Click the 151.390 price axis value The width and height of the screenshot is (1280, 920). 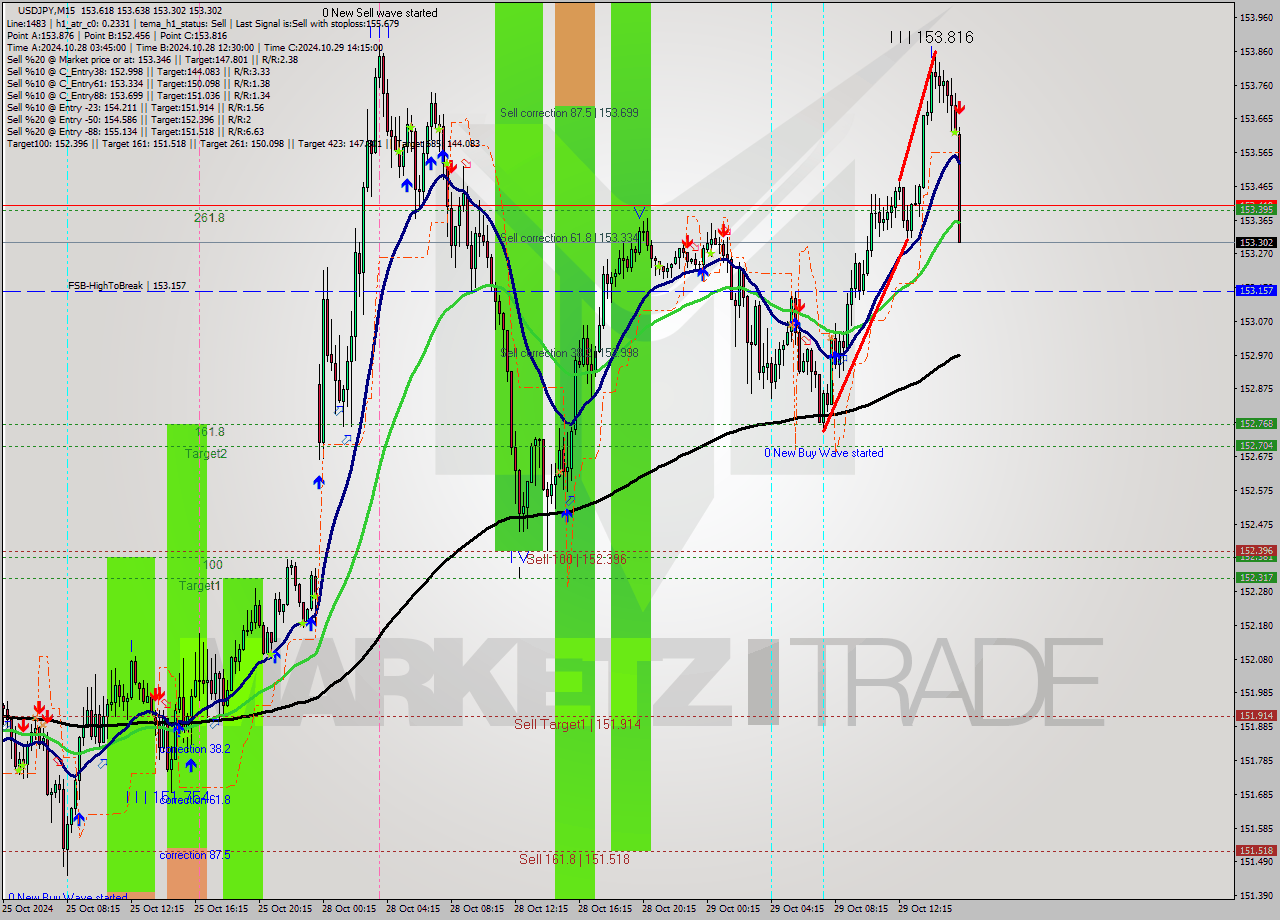coord(1256,895)
